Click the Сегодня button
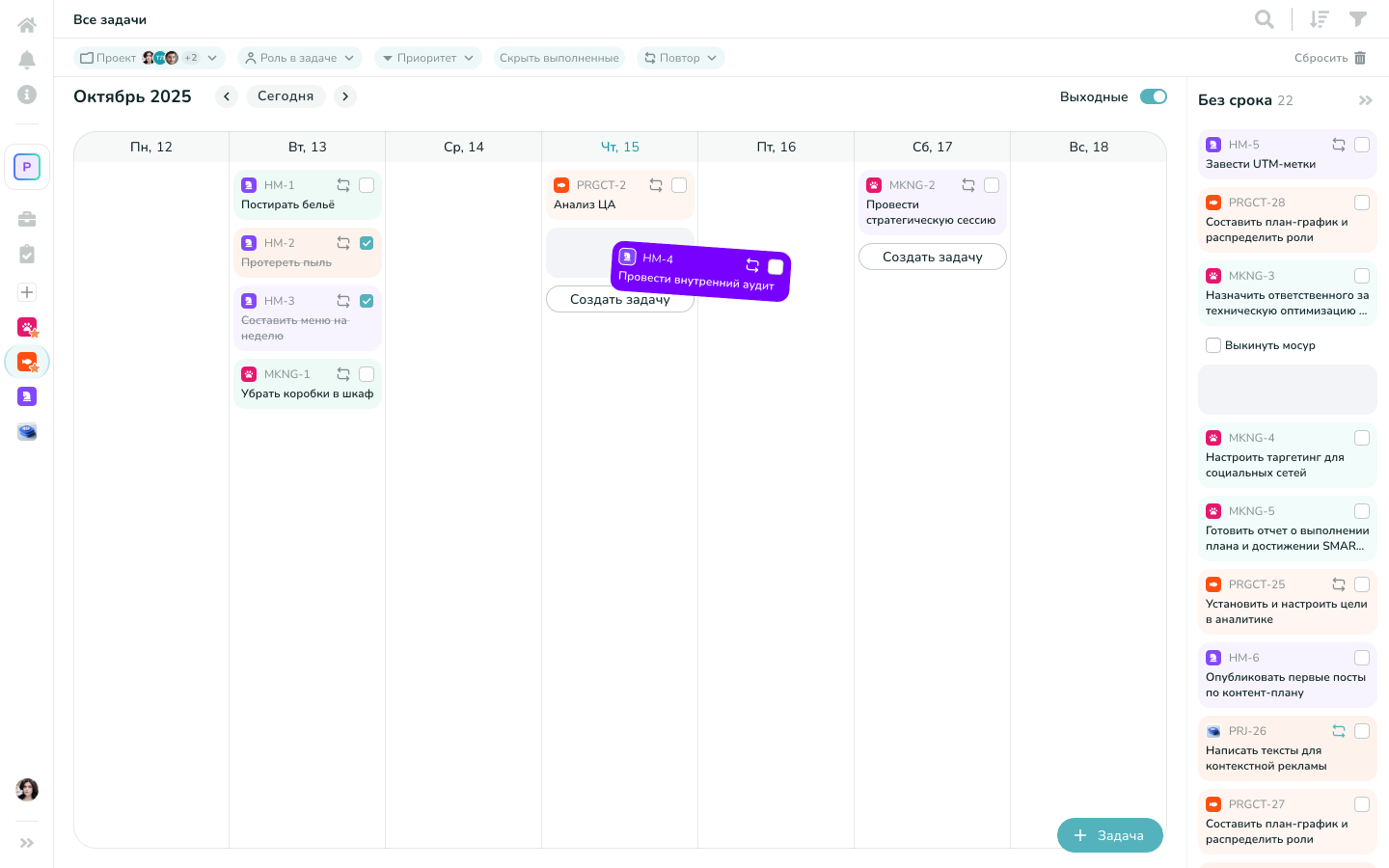1389x868 pixels. coord(286,96)
